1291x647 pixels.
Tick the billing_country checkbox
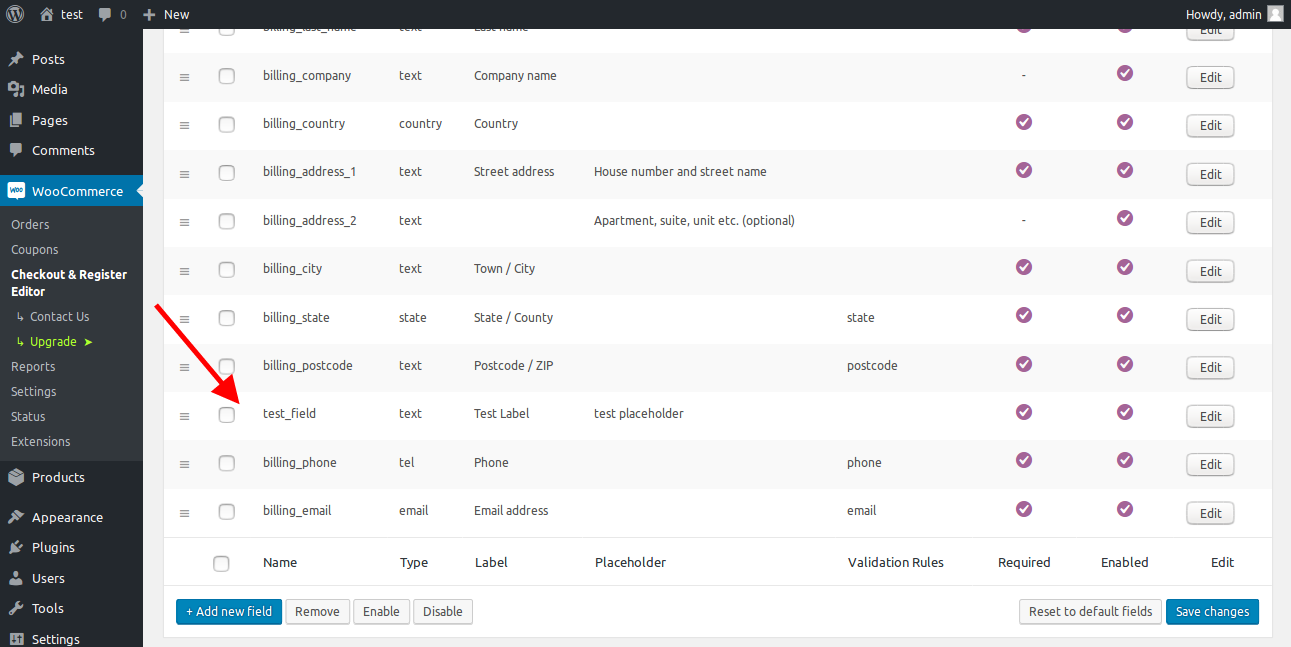(227, 125)
